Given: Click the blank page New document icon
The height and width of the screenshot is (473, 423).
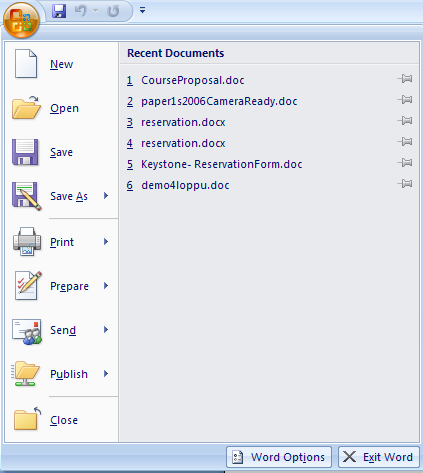Looking at the screenshot, I should tap(26, 64).
